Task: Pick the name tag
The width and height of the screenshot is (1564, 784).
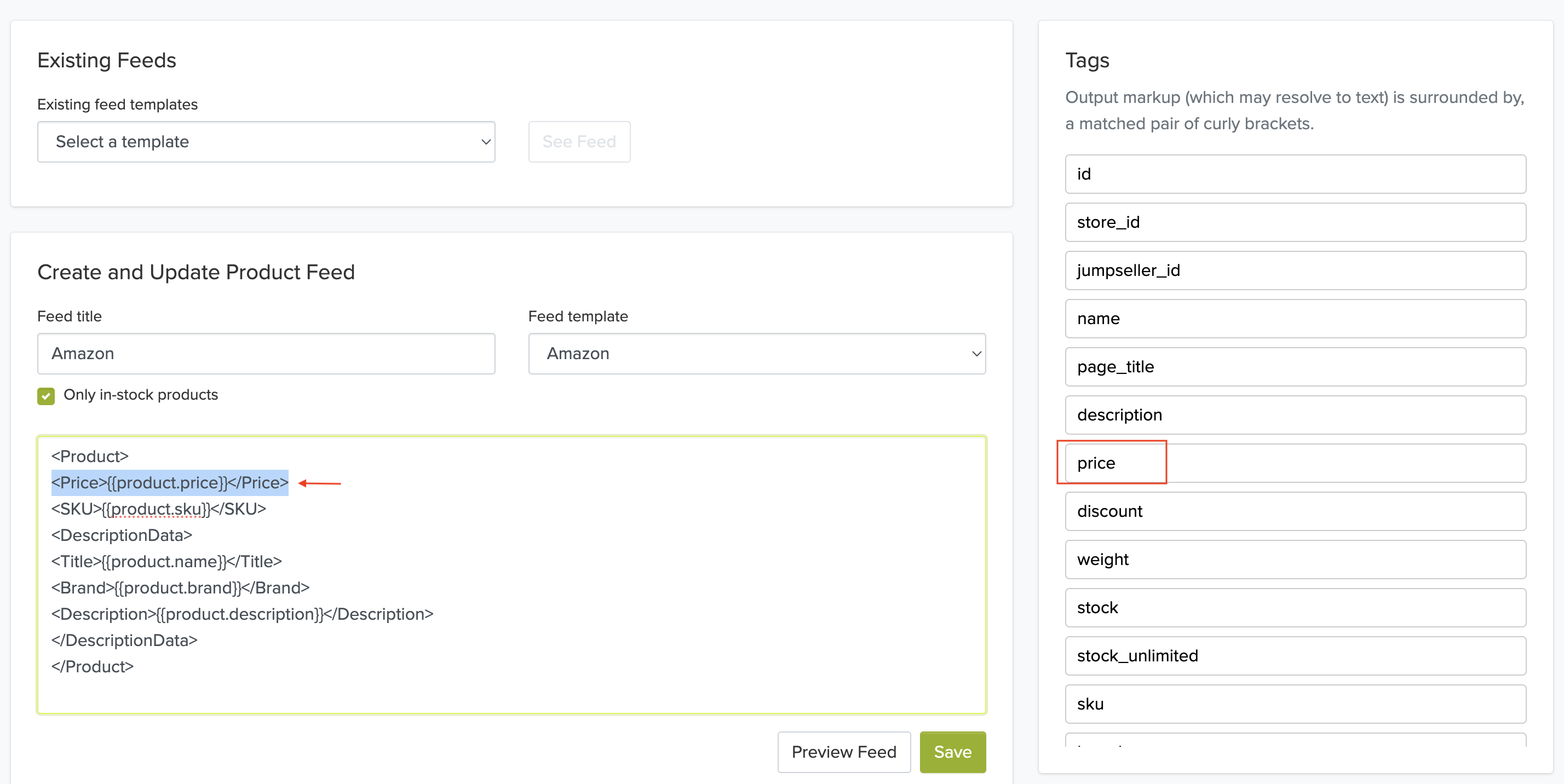Action: [x=1295, y=319]
